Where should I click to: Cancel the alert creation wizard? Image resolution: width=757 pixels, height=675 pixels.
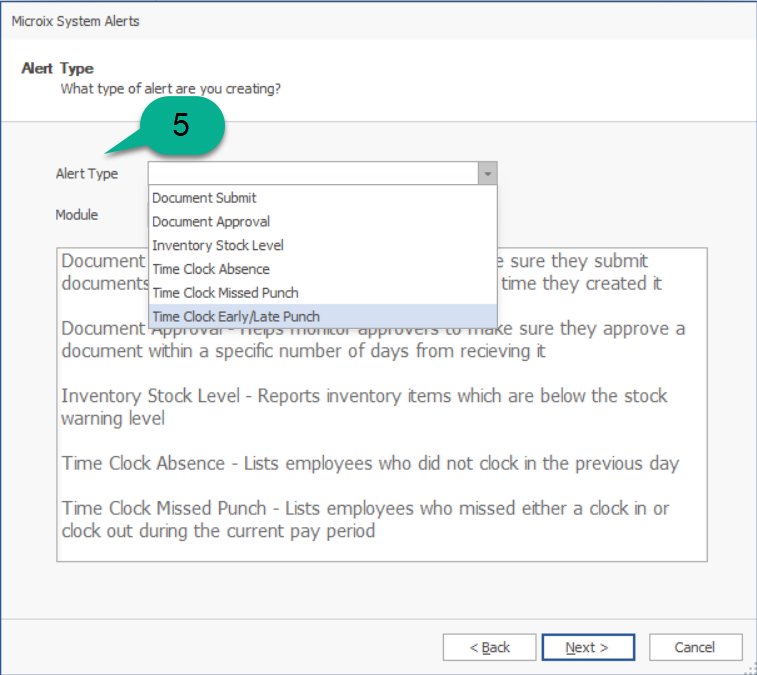click(695, 648)
